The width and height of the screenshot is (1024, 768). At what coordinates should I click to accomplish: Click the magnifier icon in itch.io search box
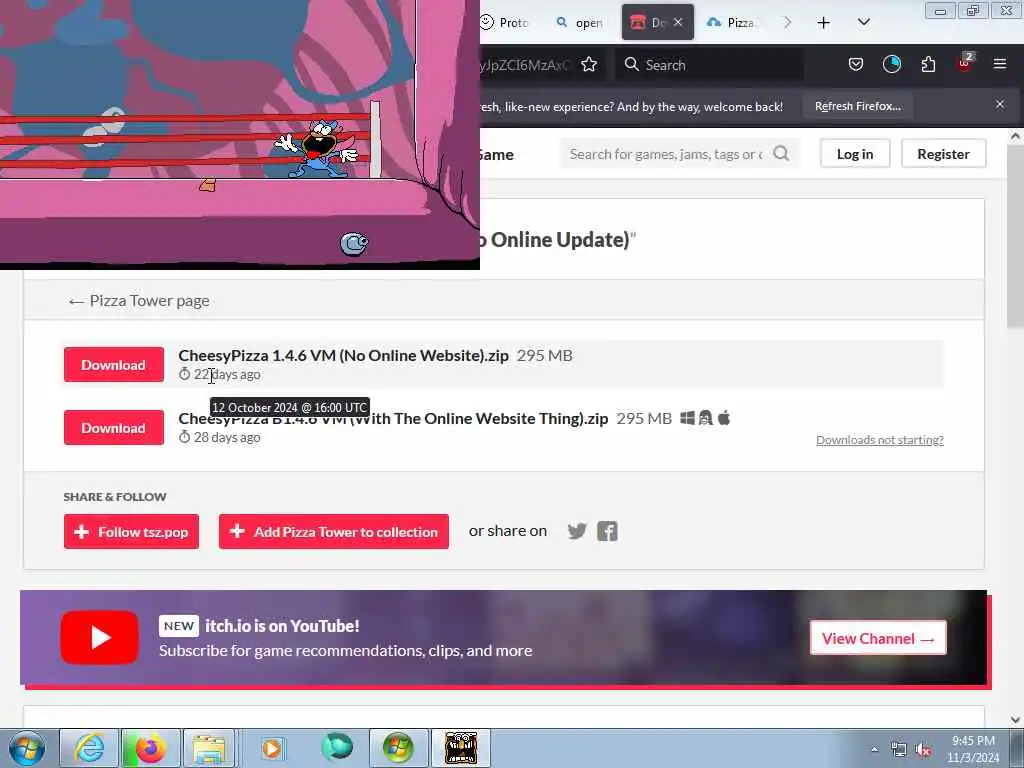(x=781, y=153)
